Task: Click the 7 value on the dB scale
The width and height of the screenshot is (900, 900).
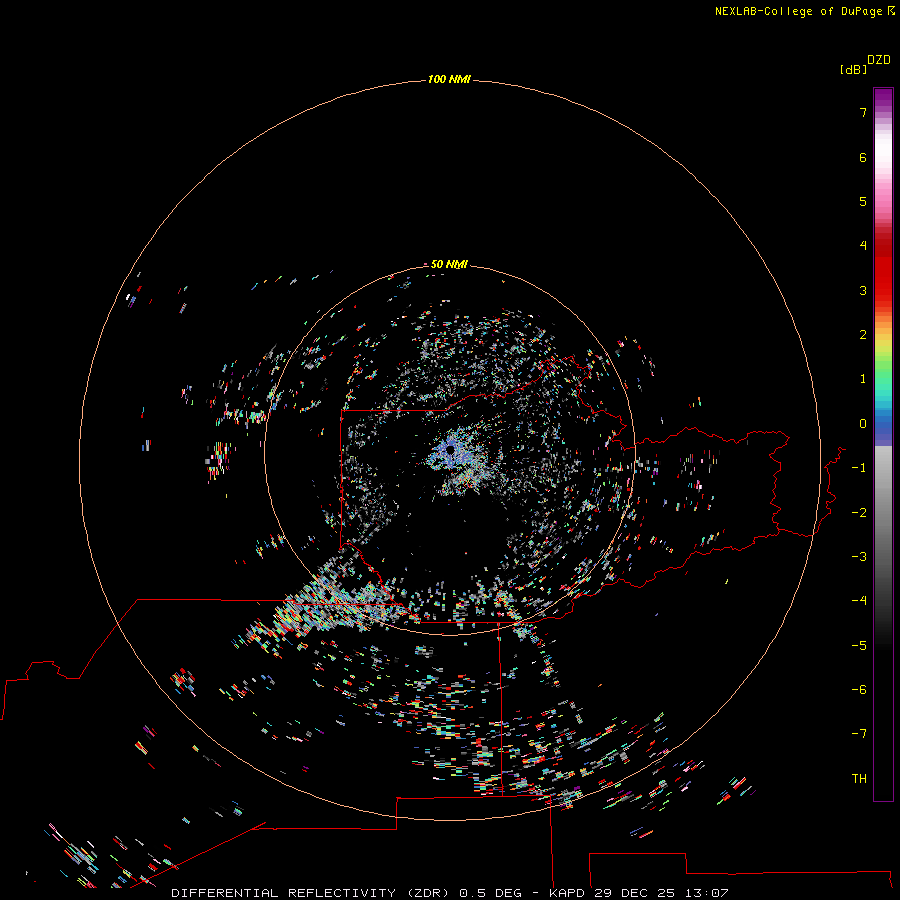Action: coord(863,112)
